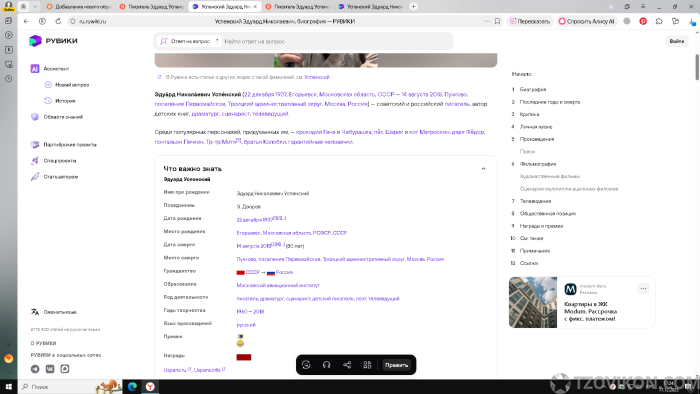Click the Pinterest extension icon
700x394 pixels.
pyautogui.click(x=643, y=21)
